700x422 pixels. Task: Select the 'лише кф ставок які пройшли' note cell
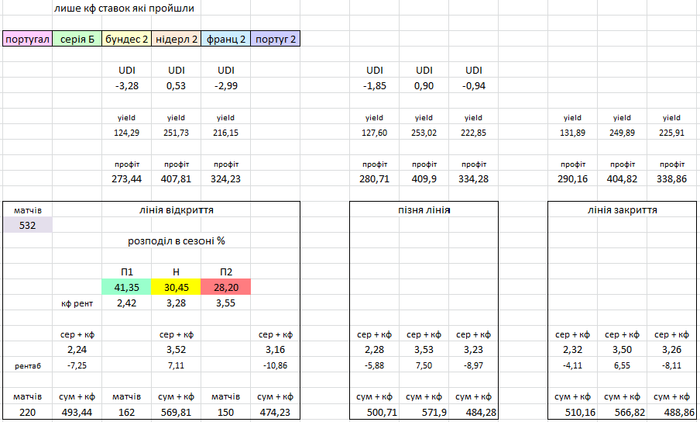pos(124,8)
